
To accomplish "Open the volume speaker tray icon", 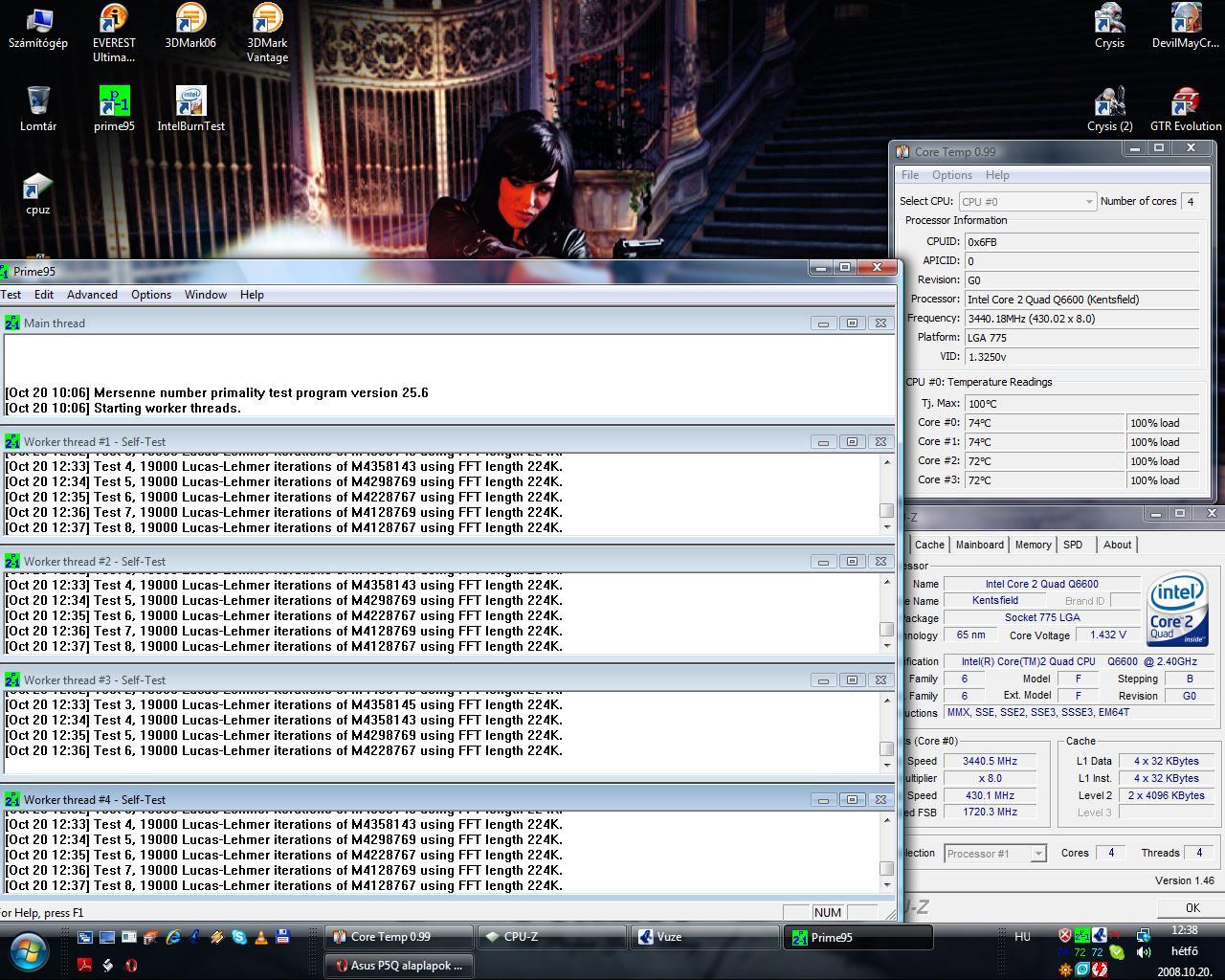I will click(1144, 952).
